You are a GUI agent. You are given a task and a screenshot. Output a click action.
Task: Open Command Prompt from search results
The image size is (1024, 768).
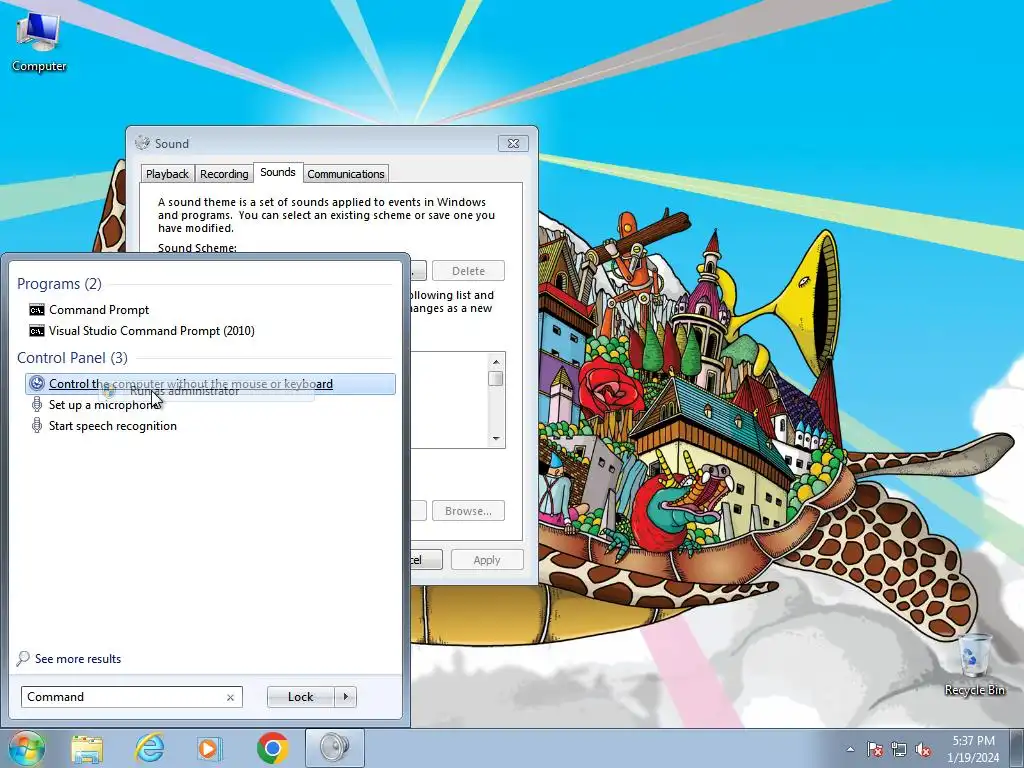point(210,310)
